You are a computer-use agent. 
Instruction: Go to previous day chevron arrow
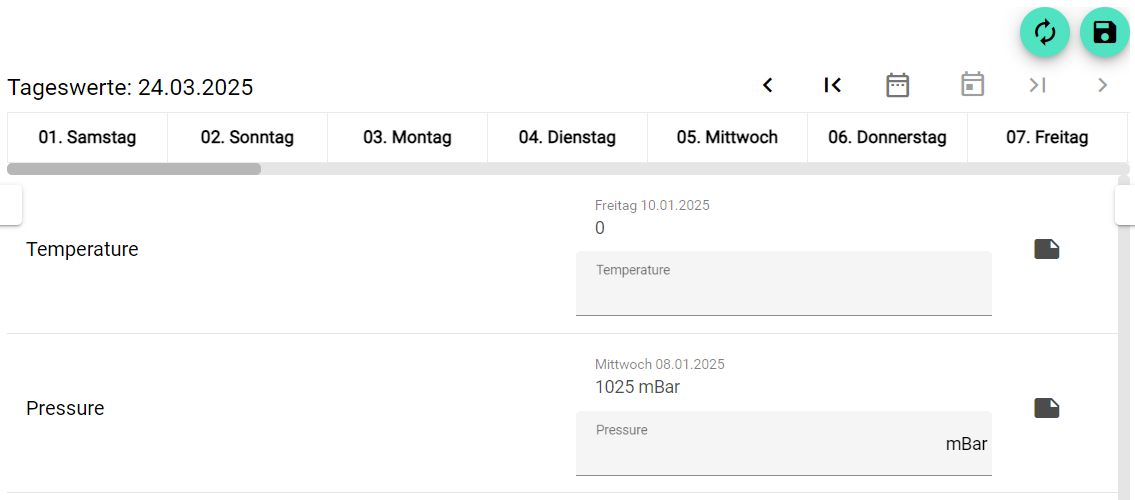click(x=768, y=86)
